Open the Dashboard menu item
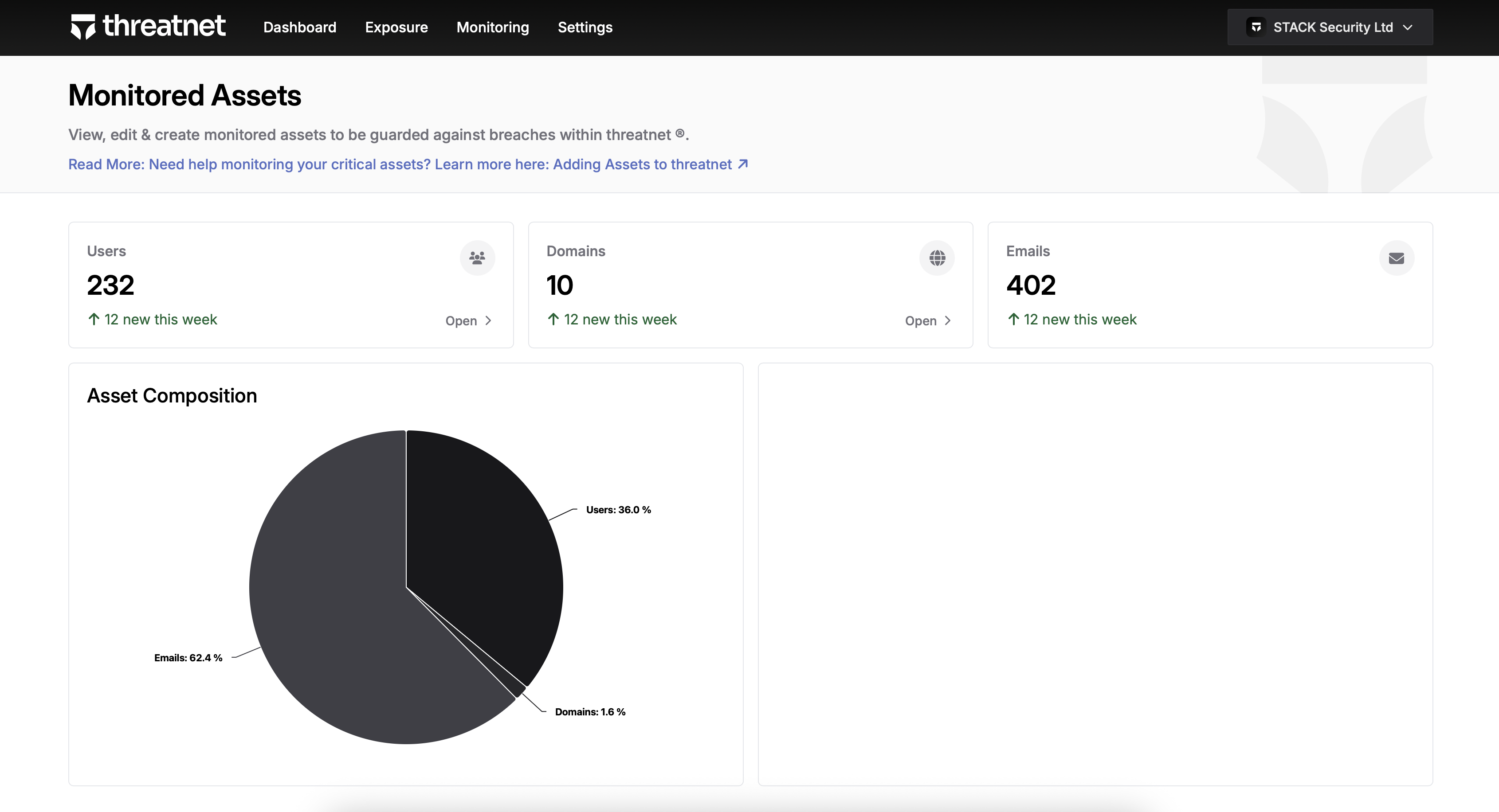Viewport: 1499px width, 812px height. [x=300, y=27]
